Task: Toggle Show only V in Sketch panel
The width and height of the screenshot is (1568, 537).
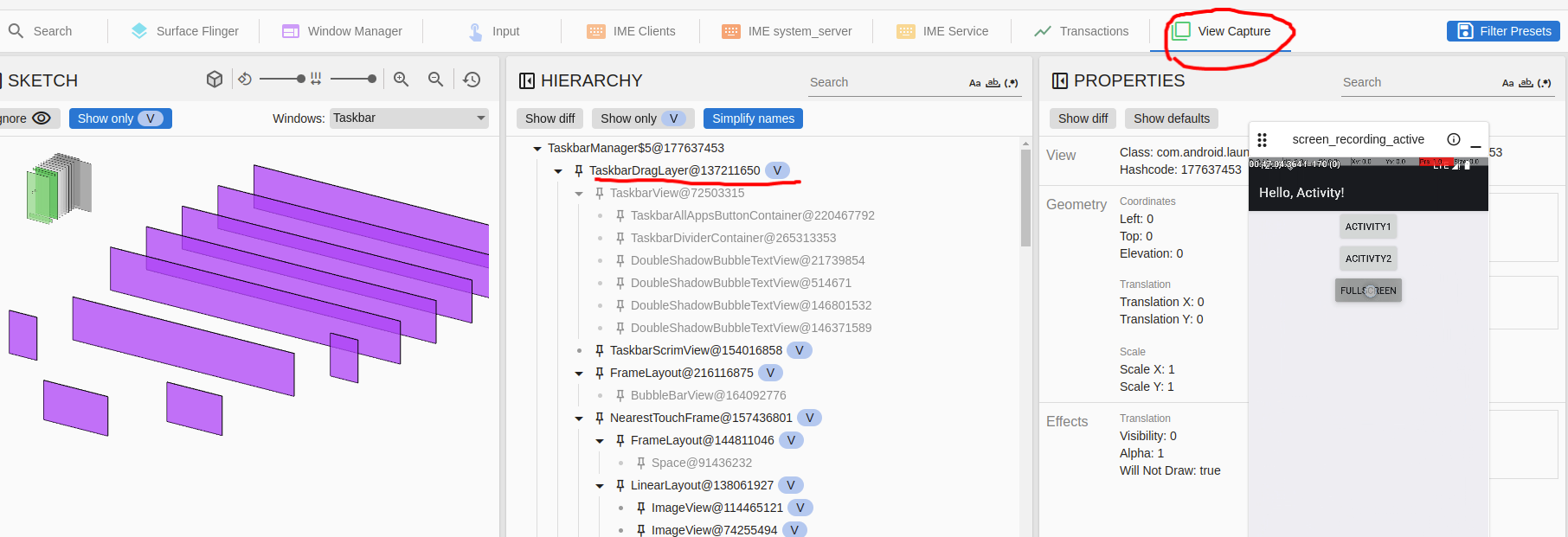Action: pos(120,118)
